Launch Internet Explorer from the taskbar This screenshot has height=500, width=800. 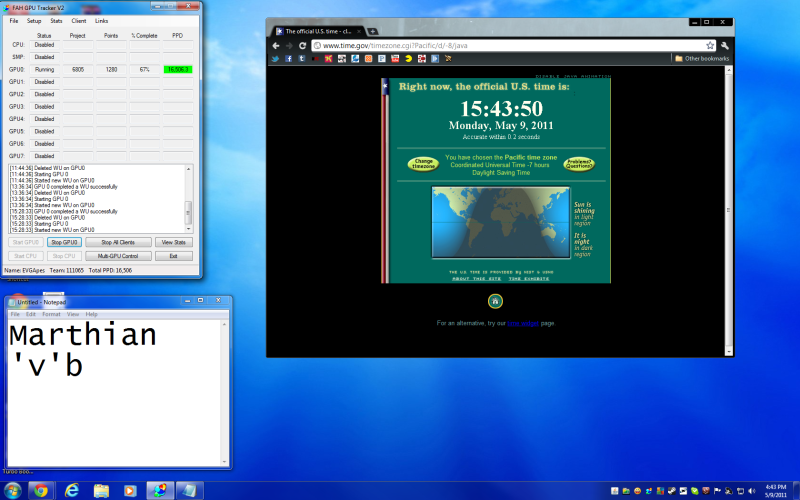click(x=72, y=490)
